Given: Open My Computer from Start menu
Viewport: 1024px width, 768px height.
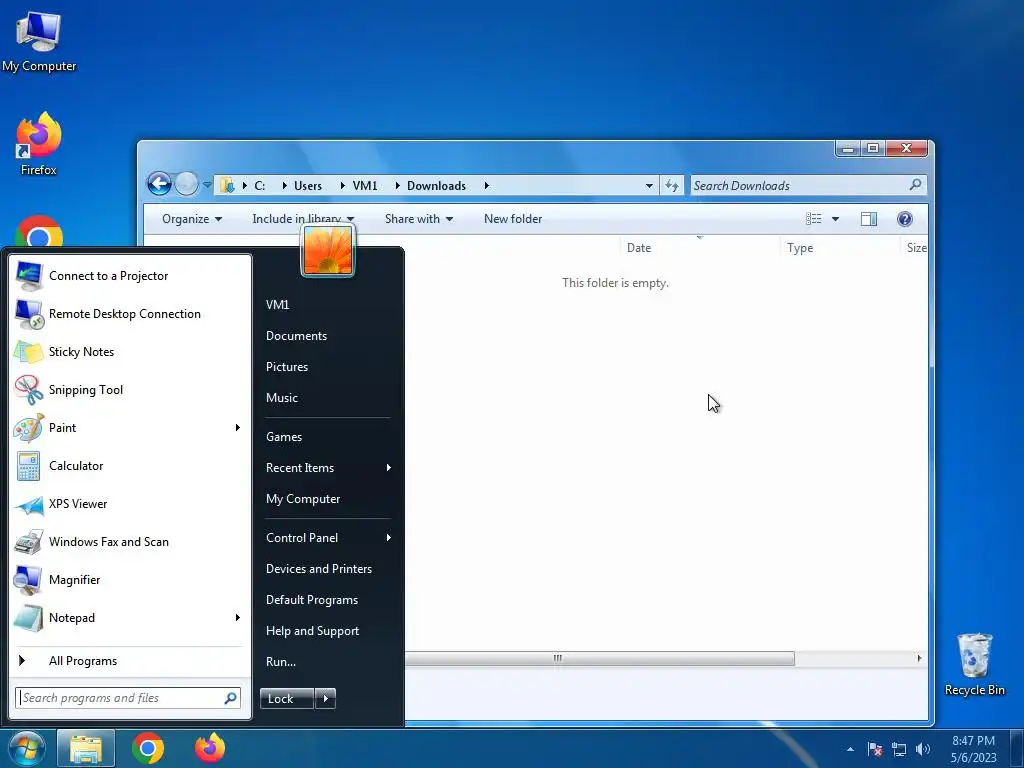Looking at the screenshot, I should pyautogui.click(x=303, y=499).
